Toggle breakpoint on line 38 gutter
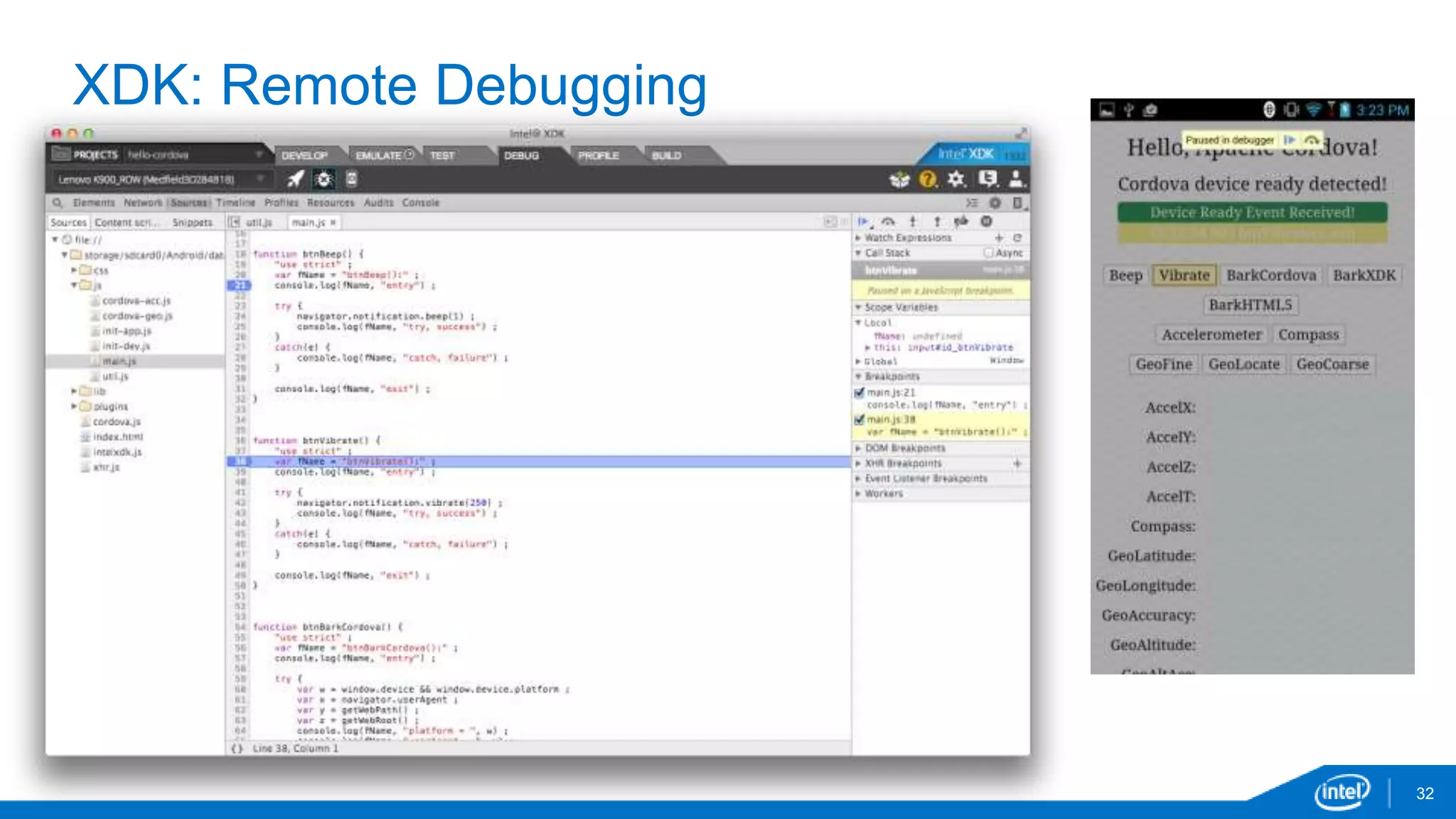Screen dimensions: 1456x819 239,461
